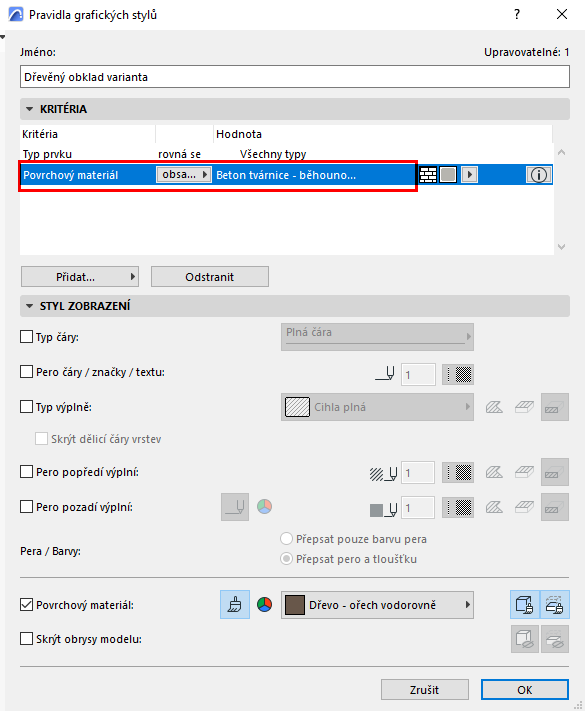Click the fill background pen number field
Screen dimensions: 585x711
tap(418, 507)
